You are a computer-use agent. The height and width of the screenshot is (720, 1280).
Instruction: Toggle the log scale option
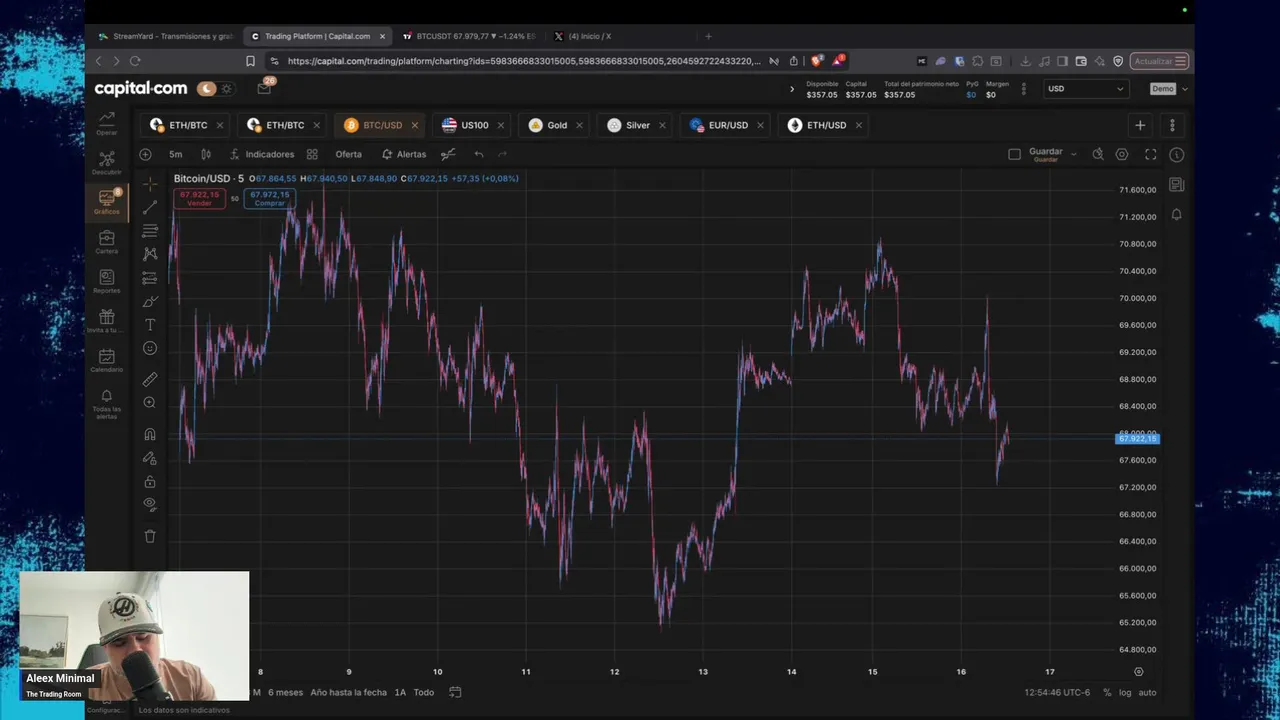[1125, 692]
